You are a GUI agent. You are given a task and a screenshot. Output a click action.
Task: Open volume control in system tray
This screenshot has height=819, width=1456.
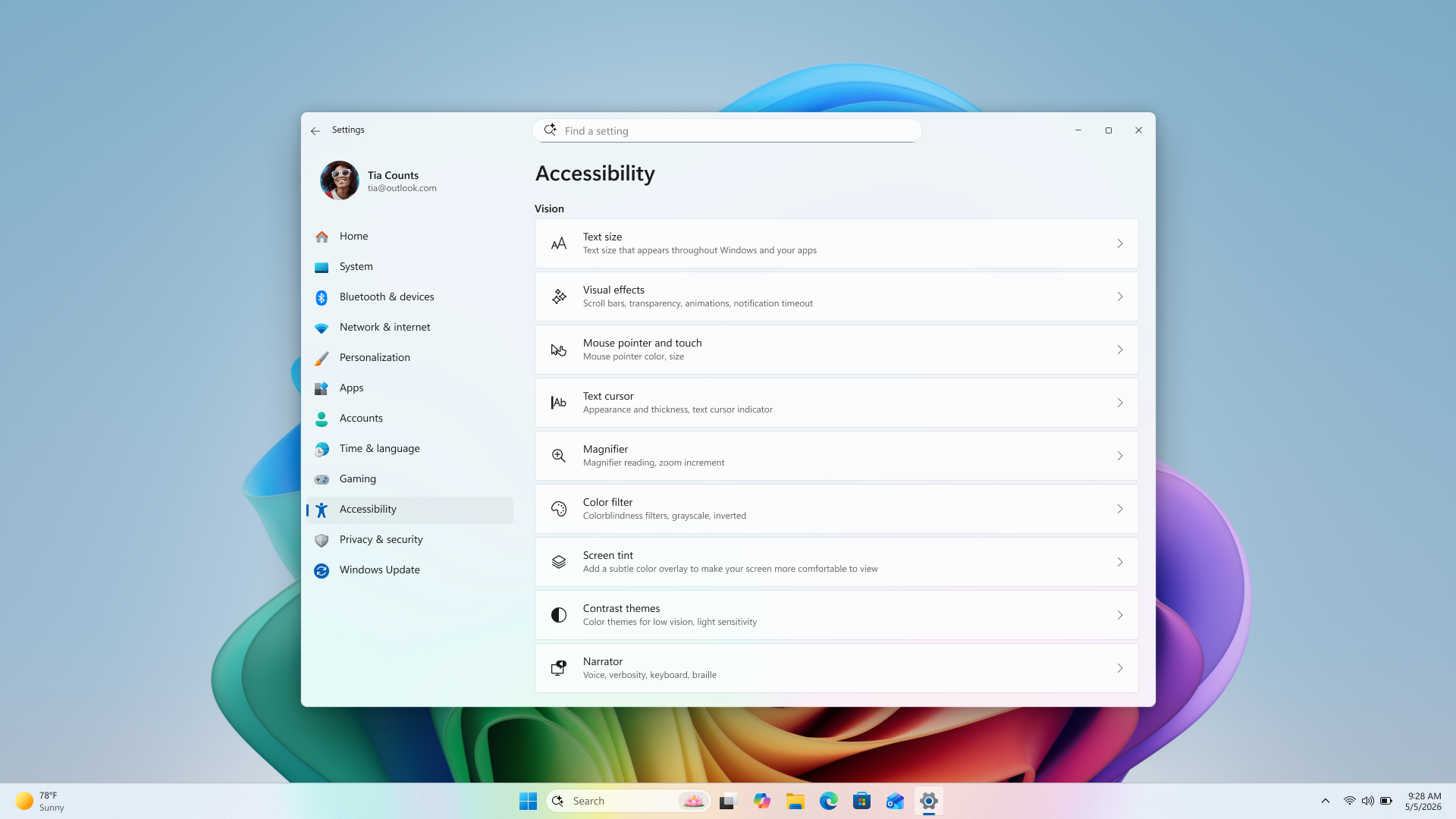click(x=1368, y=801)
